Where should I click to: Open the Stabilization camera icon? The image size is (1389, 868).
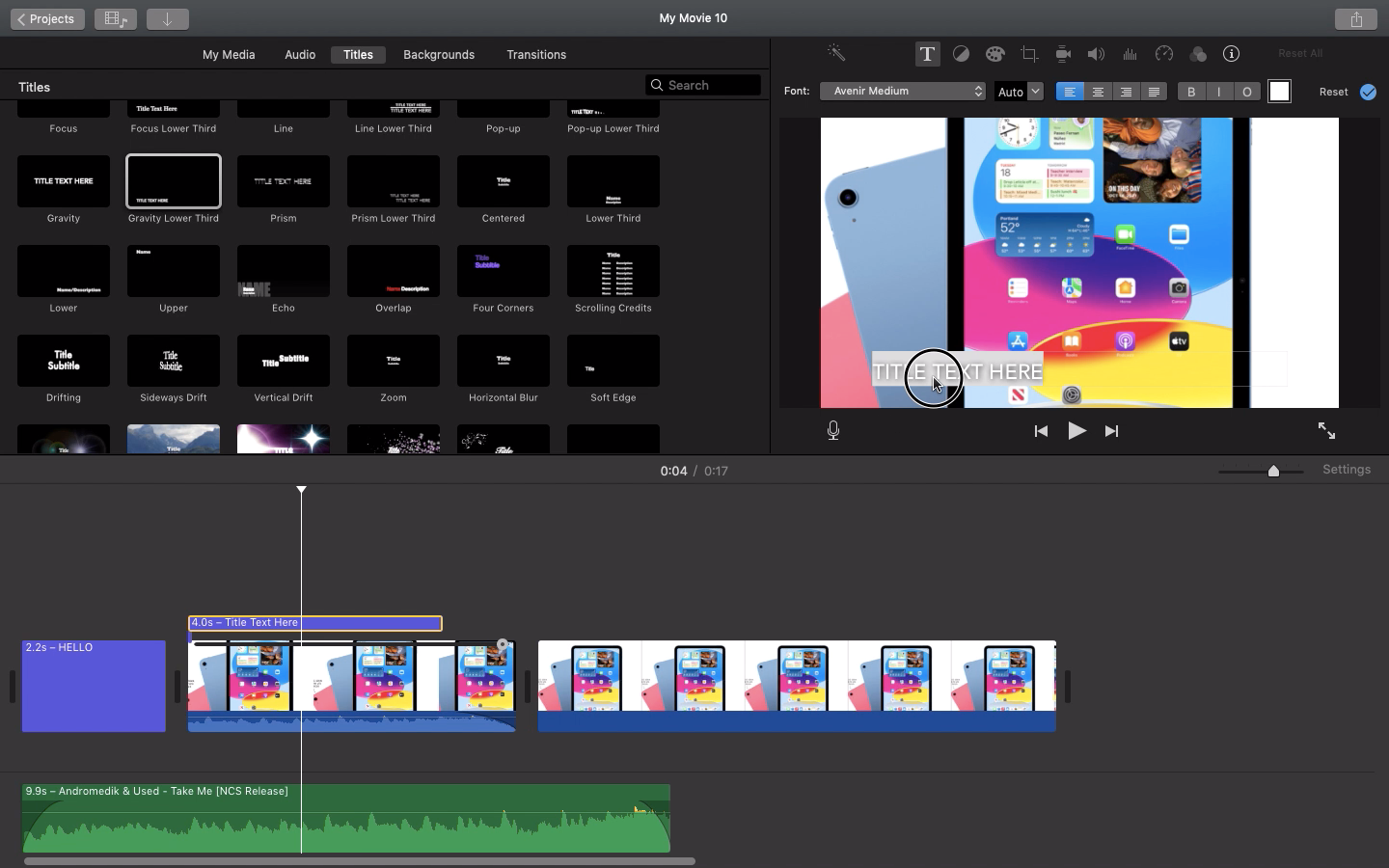pyautogui.click(x=1063, y=54)
